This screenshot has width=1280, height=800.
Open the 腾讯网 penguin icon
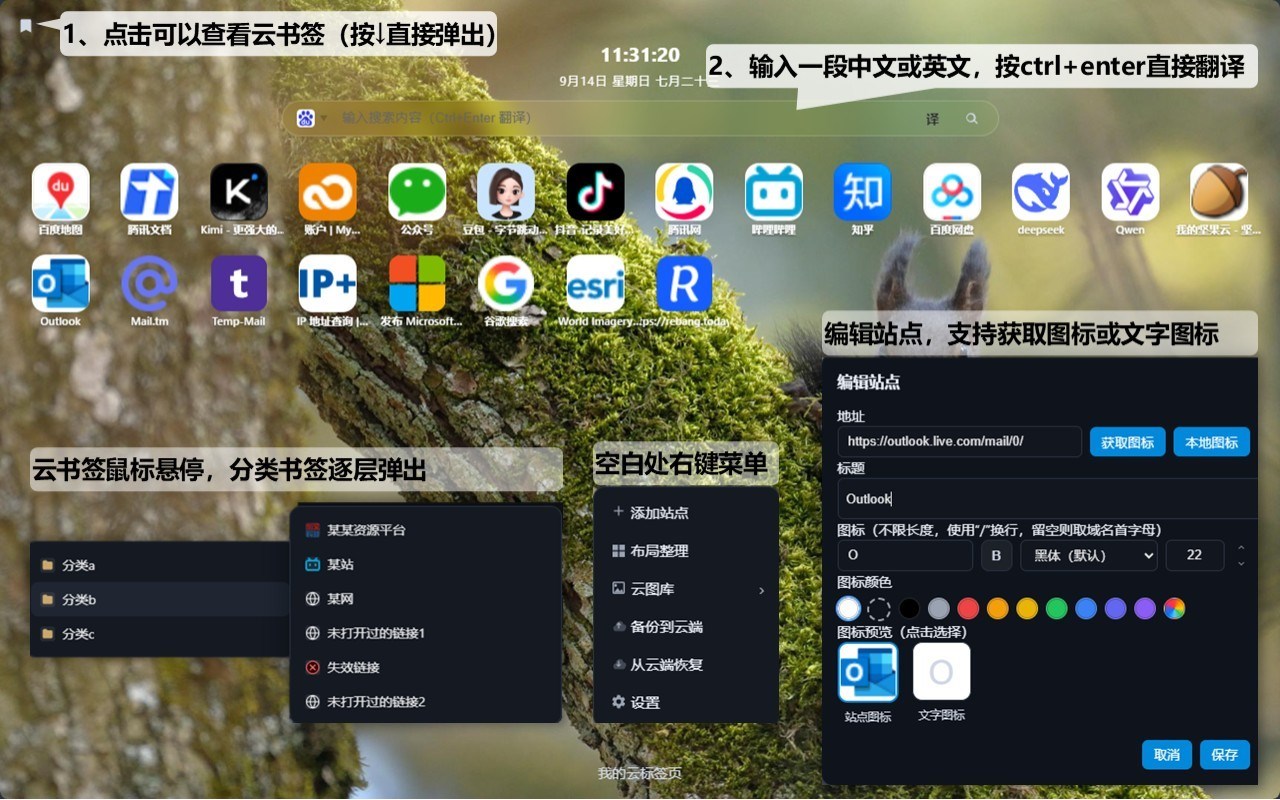point(684,192)
